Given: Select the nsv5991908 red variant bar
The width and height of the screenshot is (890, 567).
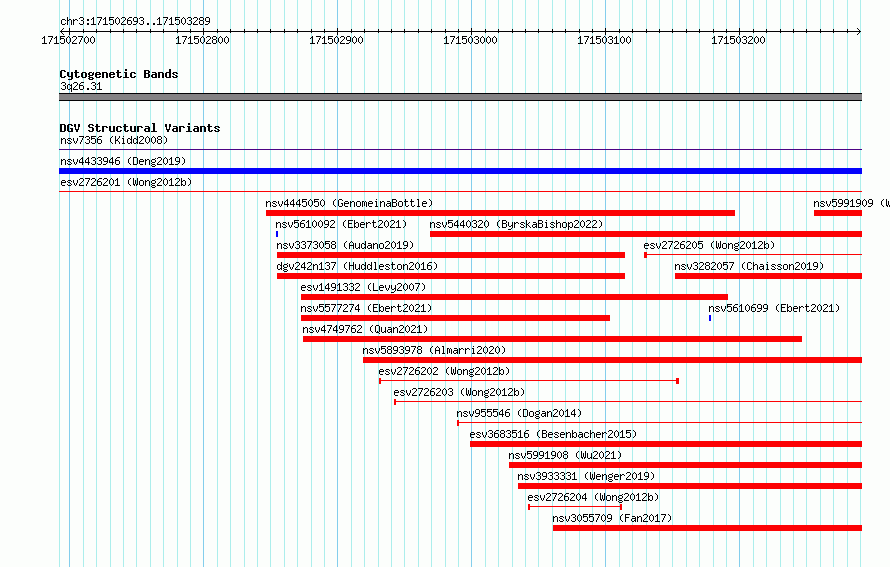Looking at the screenshot, I should point(686,465).
